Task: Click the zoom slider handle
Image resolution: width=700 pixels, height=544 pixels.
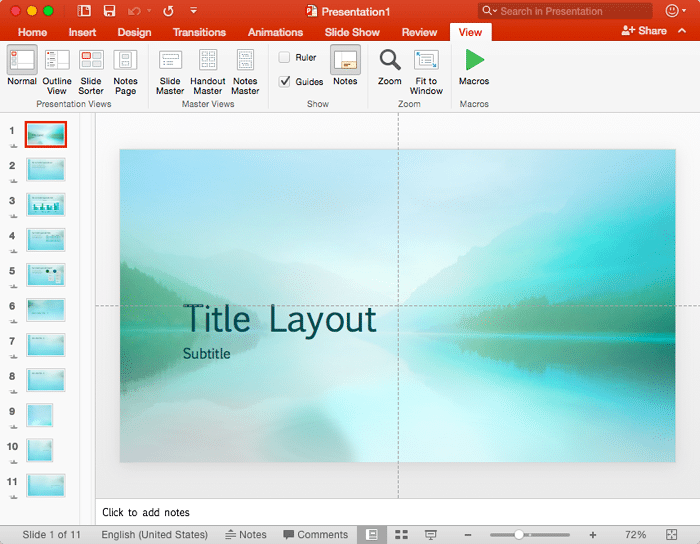Action: [519, 534]
